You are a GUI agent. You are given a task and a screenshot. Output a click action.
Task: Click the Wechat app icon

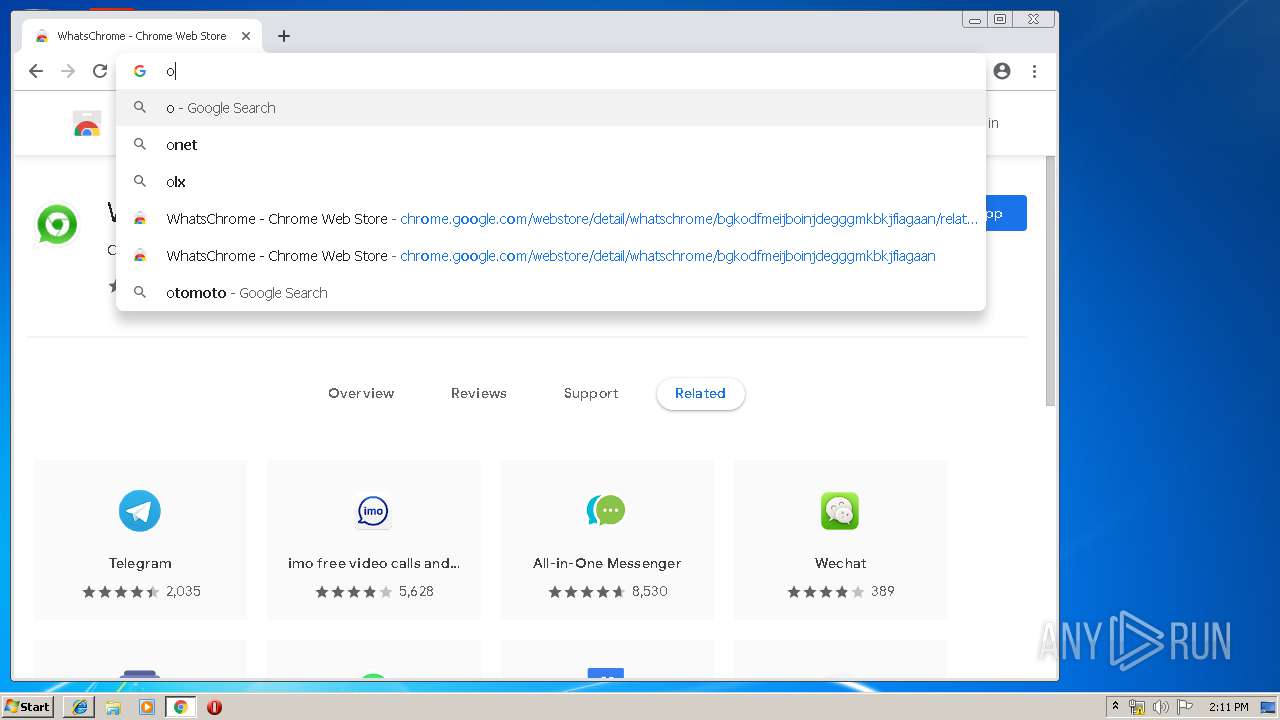[x=840, y=511]
